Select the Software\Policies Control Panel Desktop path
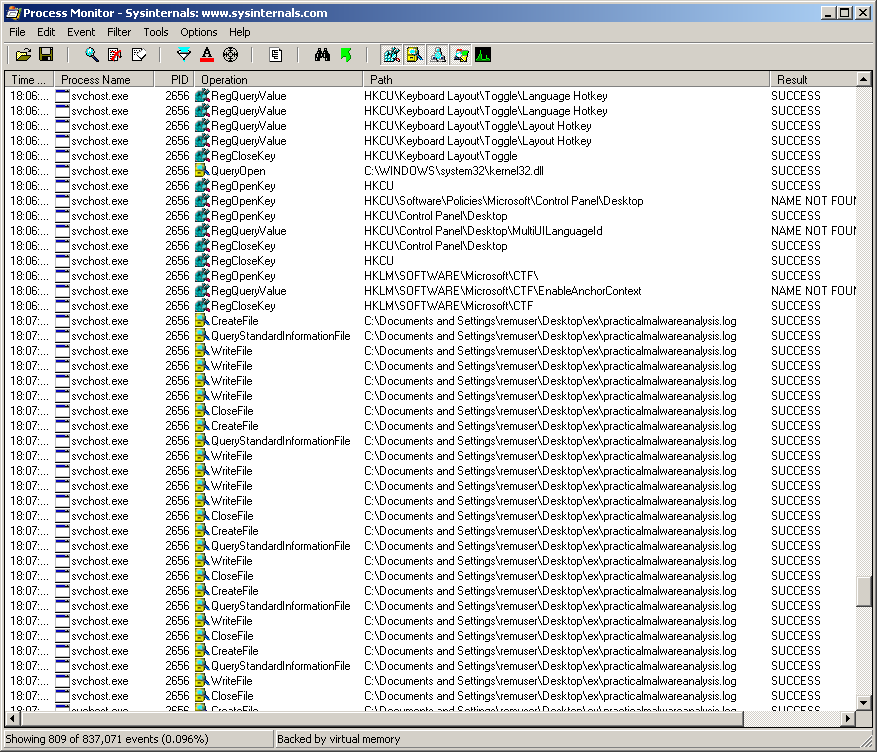Screen dimensions: 877x752 tap(503, 201)
